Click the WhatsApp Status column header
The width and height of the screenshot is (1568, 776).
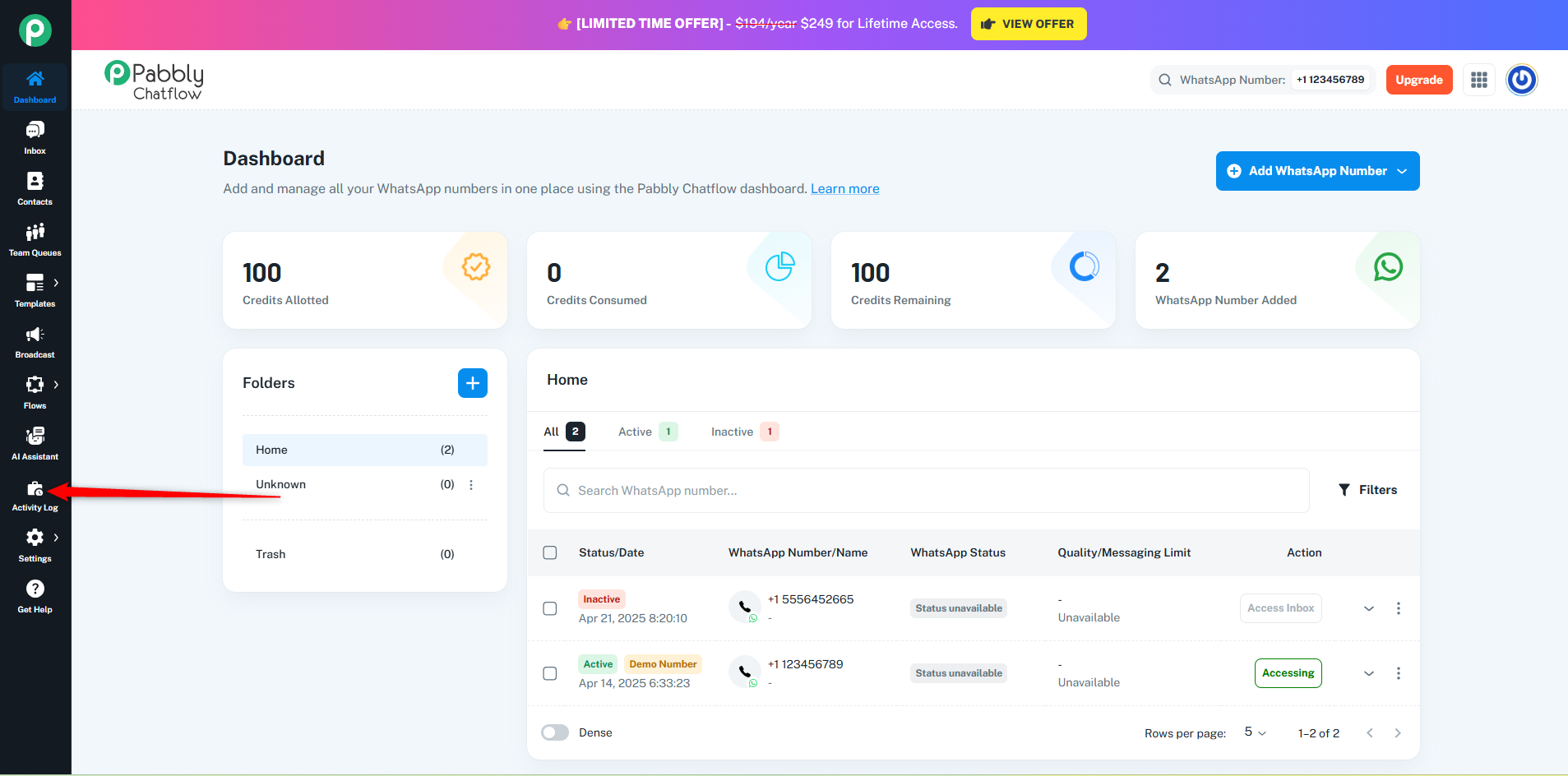(x=958, y=552)
